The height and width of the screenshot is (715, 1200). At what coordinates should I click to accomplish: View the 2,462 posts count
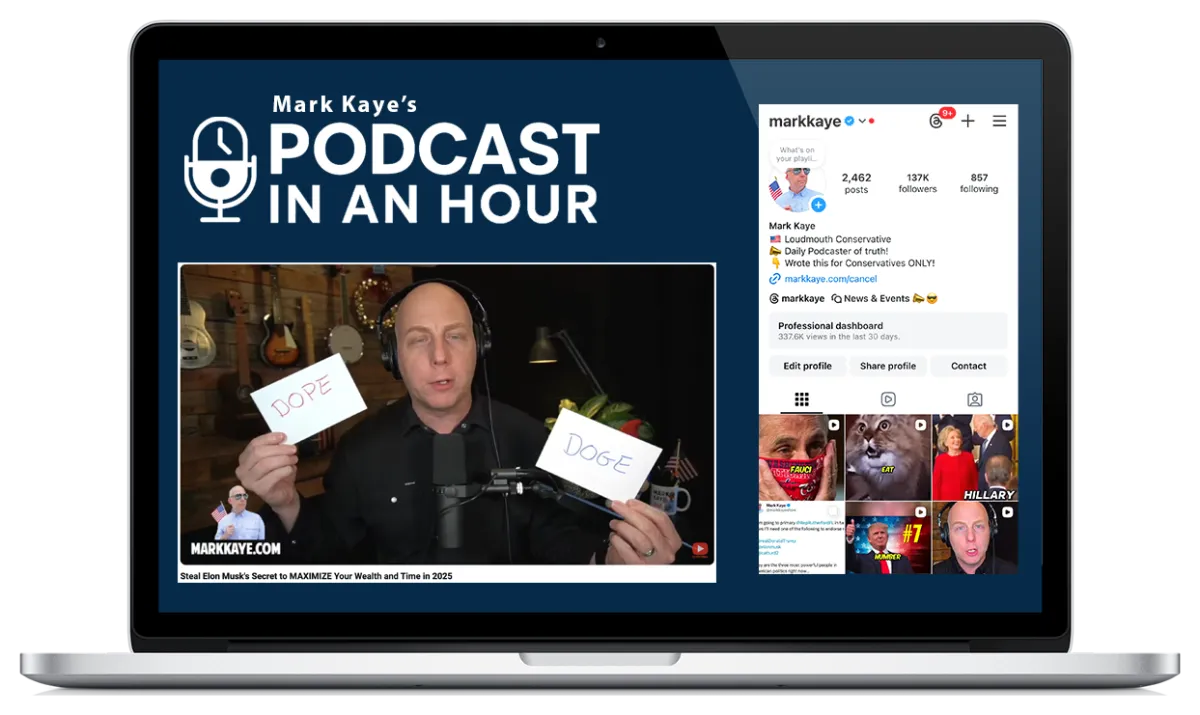[856, 183]
